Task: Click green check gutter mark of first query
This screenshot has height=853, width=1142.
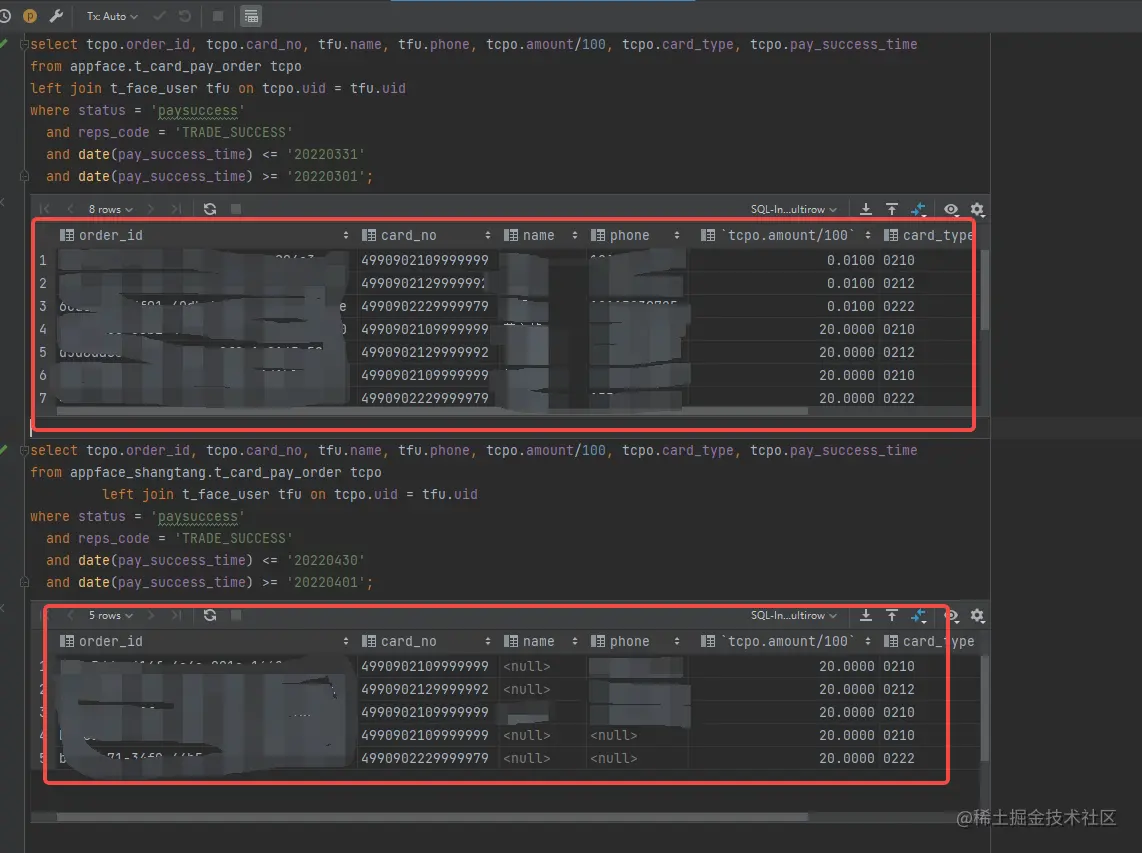Action: (3, 44)
